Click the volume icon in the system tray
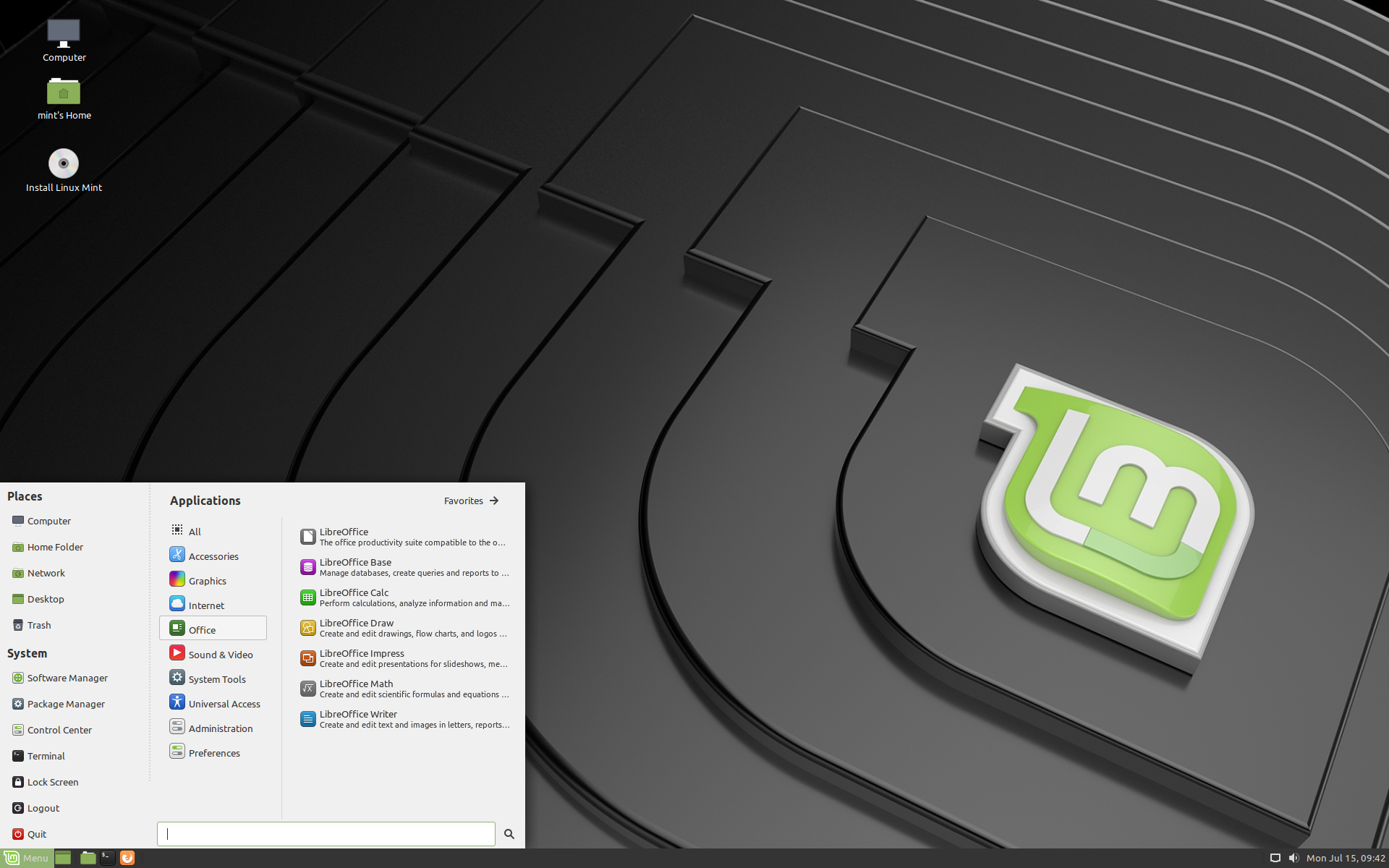The height and width of the screenshot is (868, 1389). tap(1295, 858)
